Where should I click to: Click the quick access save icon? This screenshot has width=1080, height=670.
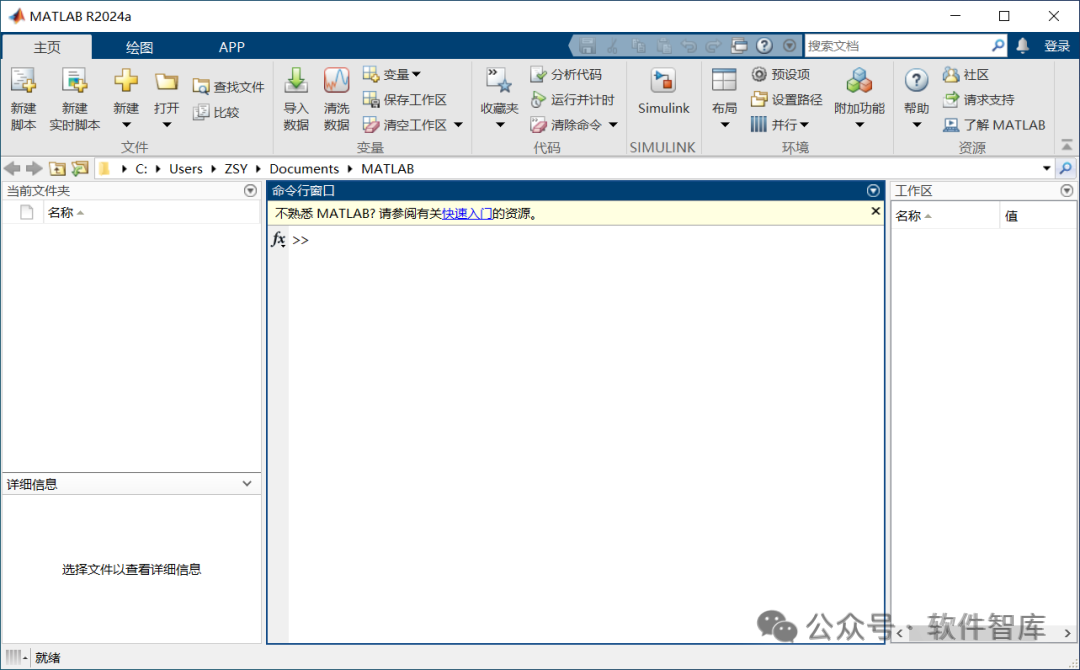[x=587, y=46]
